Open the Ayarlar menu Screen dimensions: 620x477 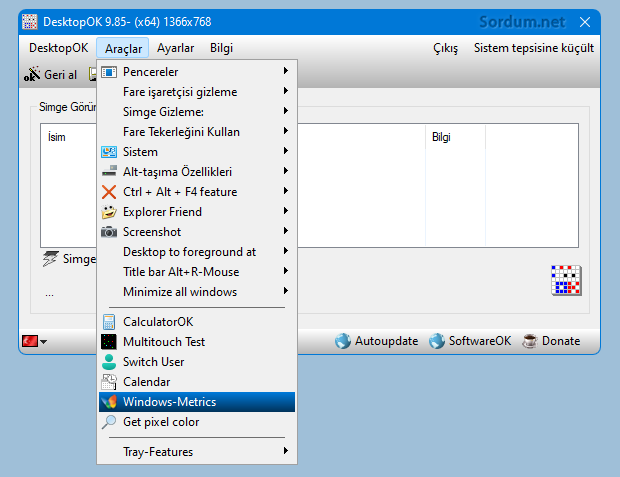click(176, 48)
